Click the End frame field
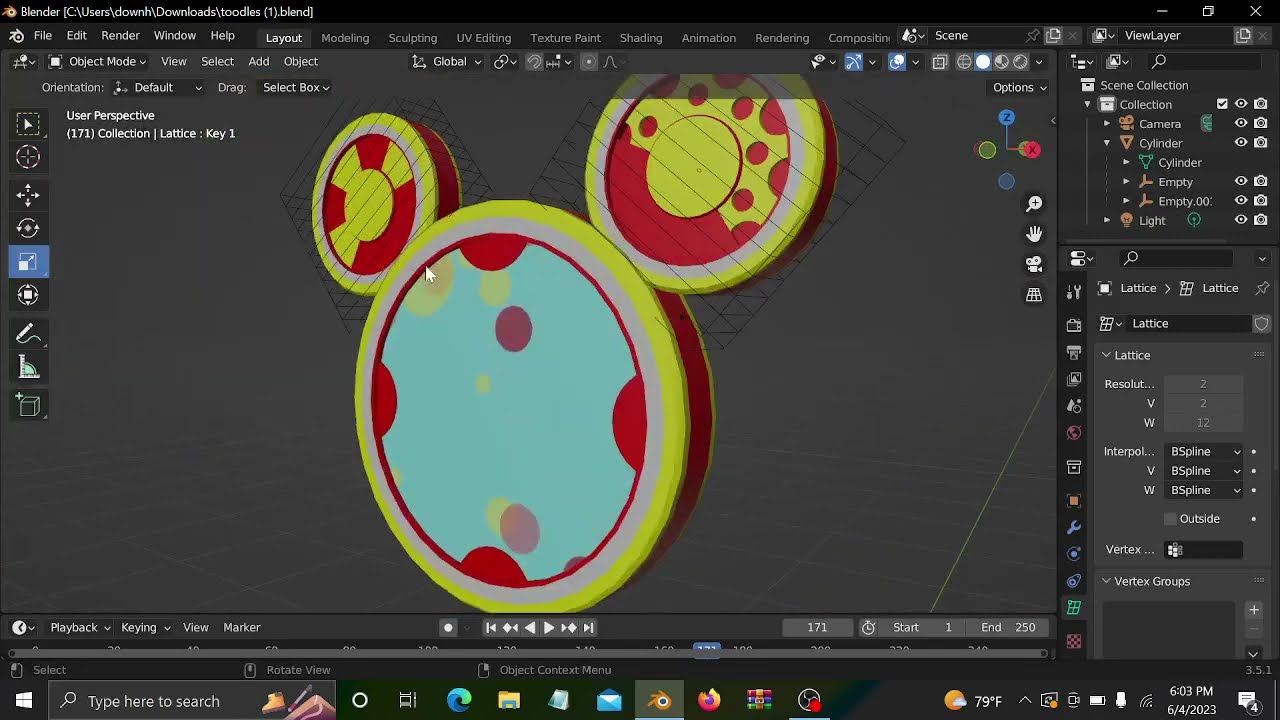The height and width of the screenshot is (720, 1280). tap(1008, 628)
